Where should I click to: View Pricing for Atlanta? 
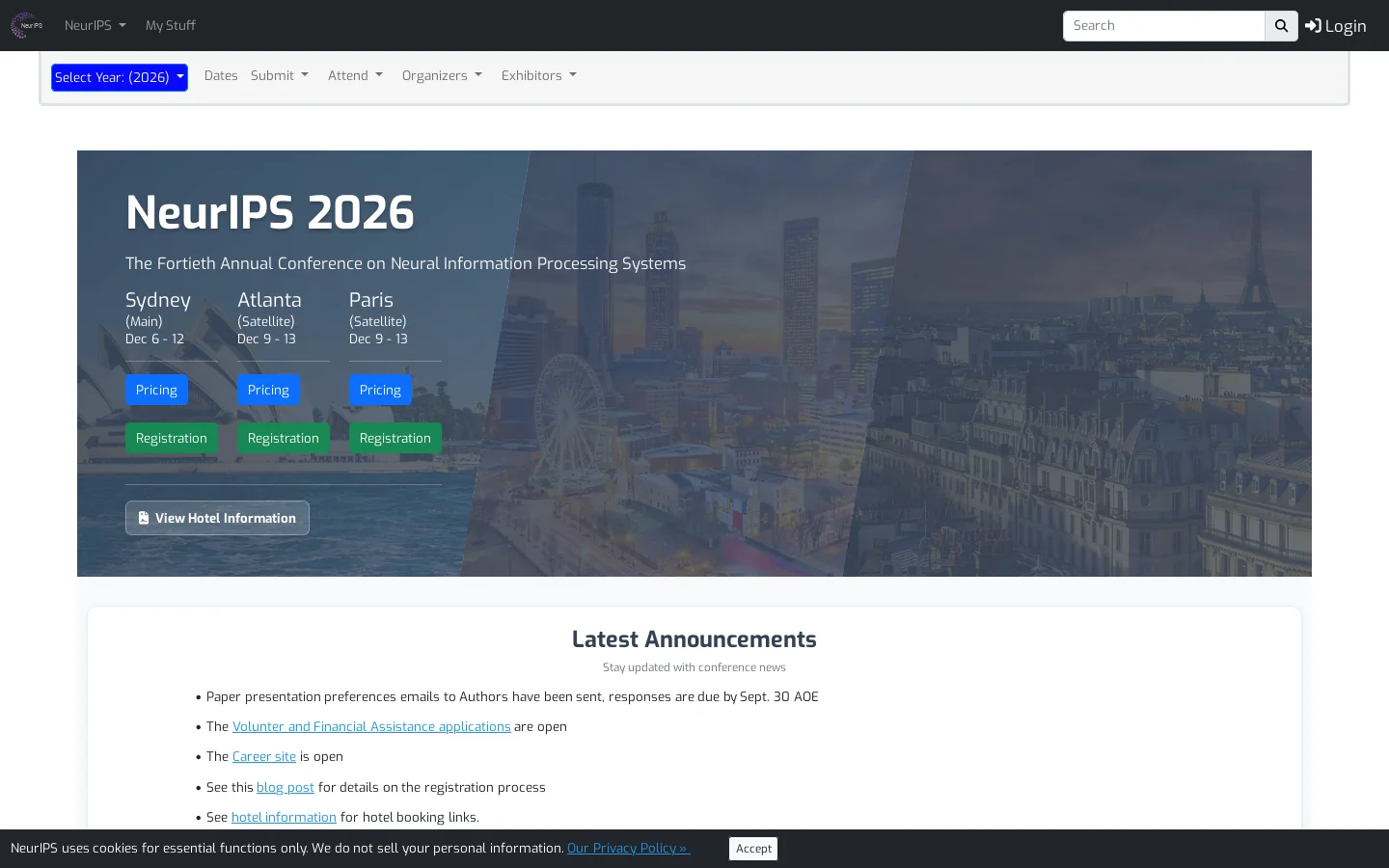268,390
